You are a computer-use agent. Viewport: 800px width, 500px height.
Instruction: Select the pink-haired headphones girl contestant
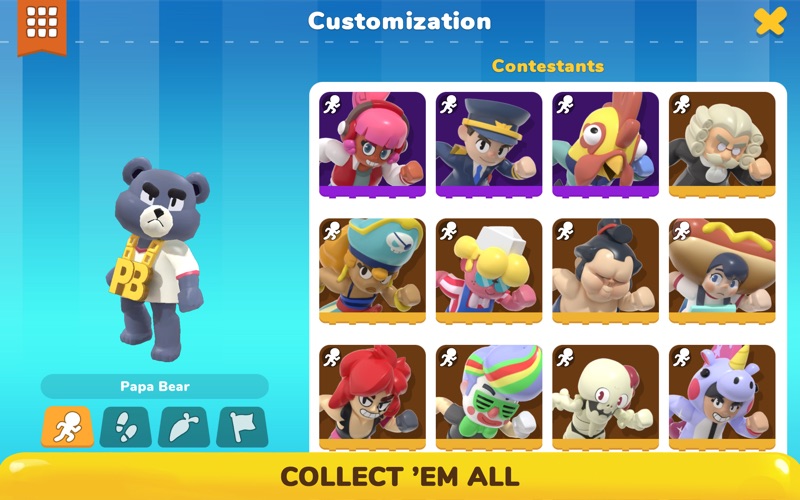(372, 144)
